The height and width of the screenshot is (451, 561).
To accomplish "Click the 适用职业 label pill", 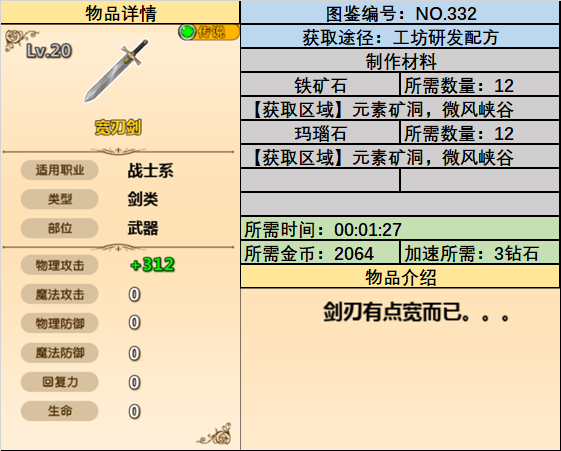I will tap(59, 170).
